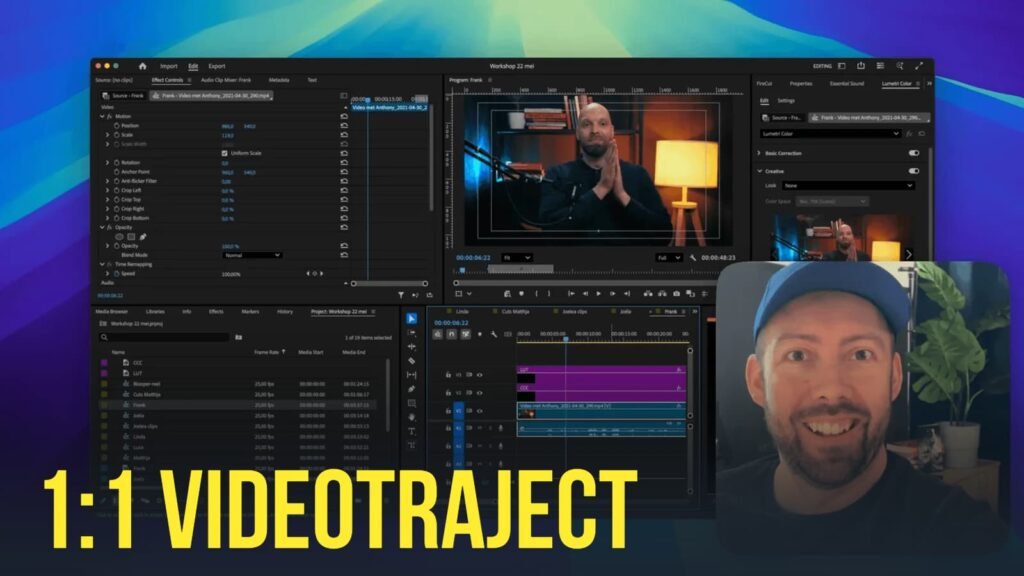Step back one frame in Program monitor
Screen dimensions: 1024x576
pyautogui.click(x=585, y=294)
